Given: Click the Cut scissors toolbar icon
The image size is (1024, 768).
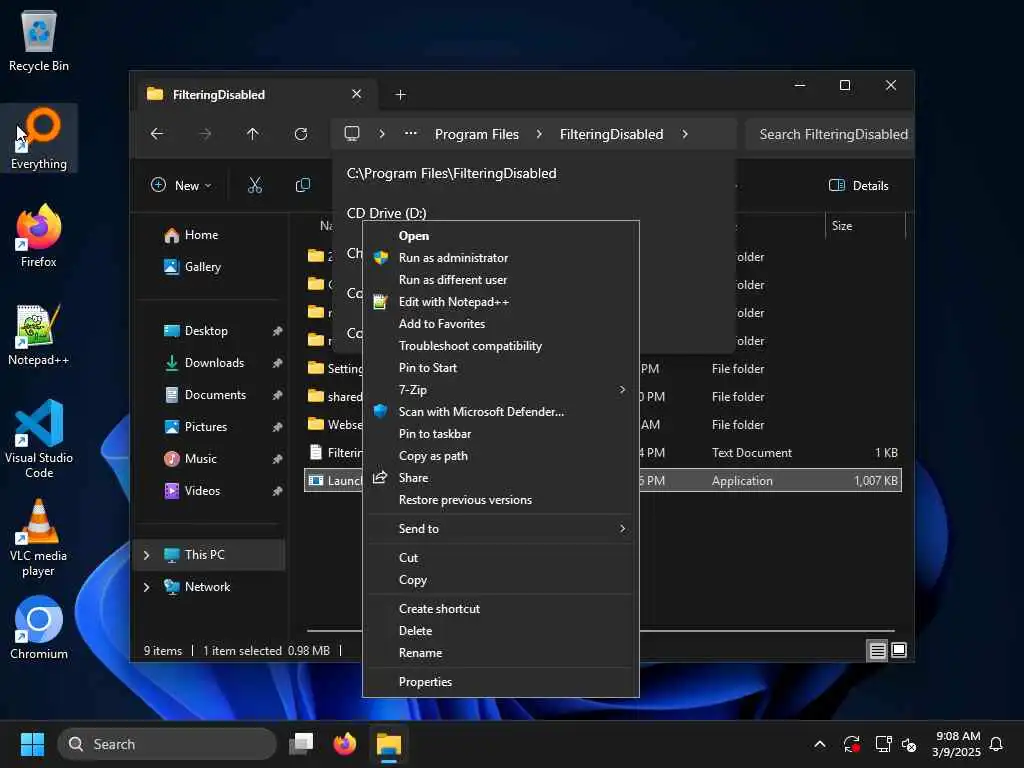Looking at the screenshot, I should click(255, 185).
